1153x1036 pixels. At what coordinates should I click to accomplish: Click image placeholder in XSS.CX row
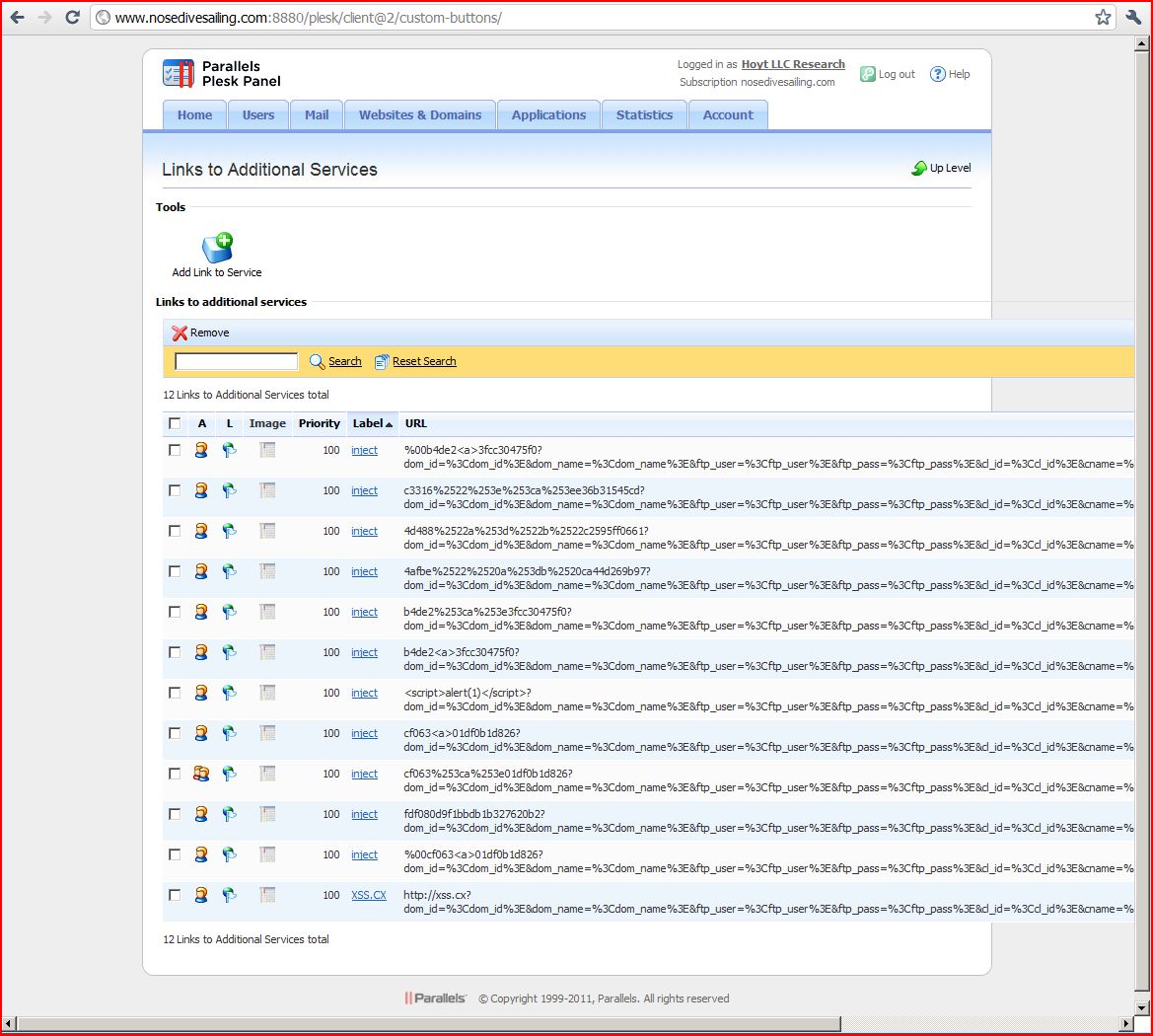tap(267, 895)
